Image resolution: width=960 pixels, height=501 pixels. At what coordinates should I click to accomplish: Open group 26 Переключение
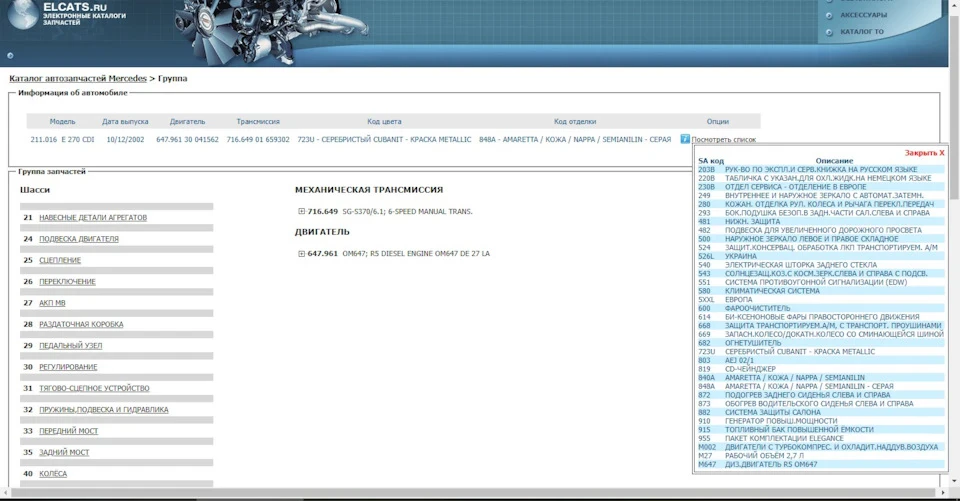[x=67, y=282]
